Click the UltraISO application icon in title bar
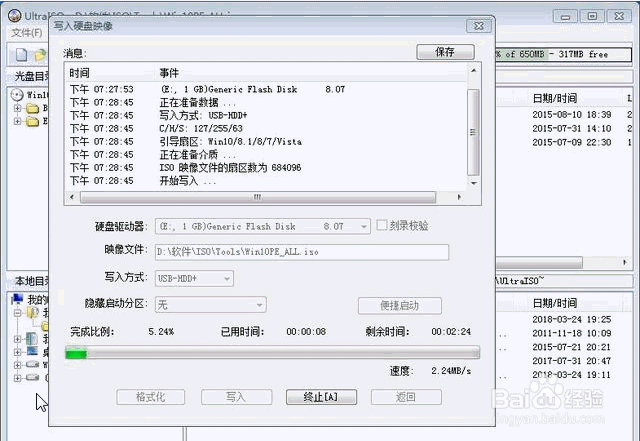 click(x=15, y=16)
